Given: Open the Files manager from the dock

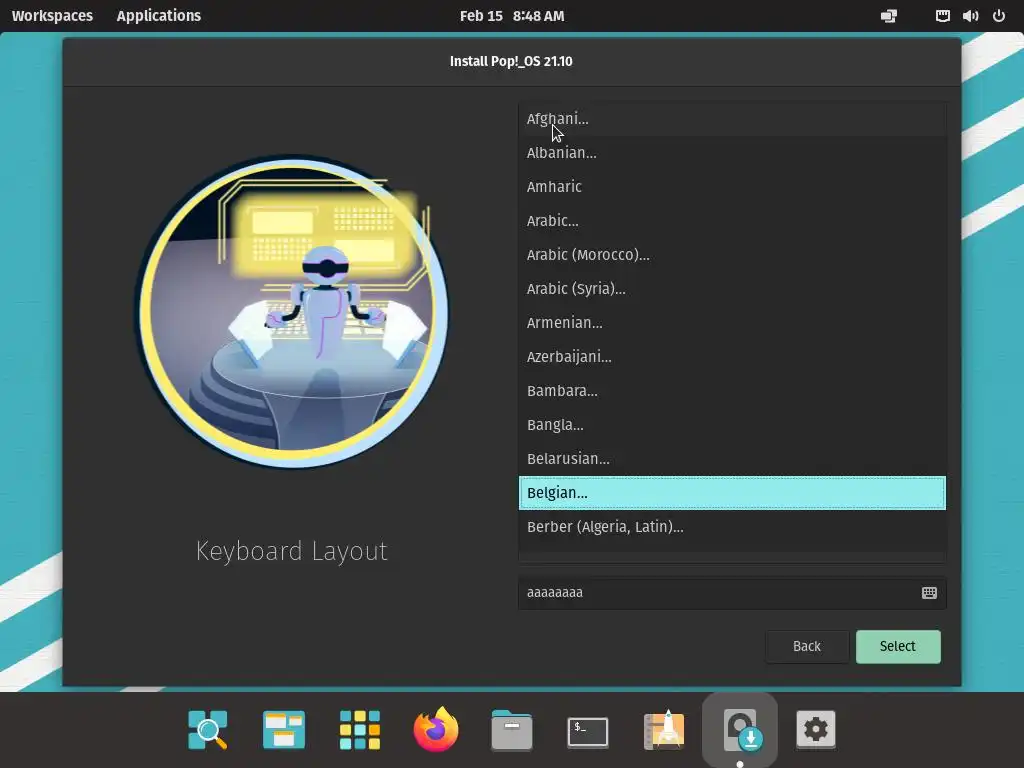Looking at the screenshot, I should (x=512, y=729).
